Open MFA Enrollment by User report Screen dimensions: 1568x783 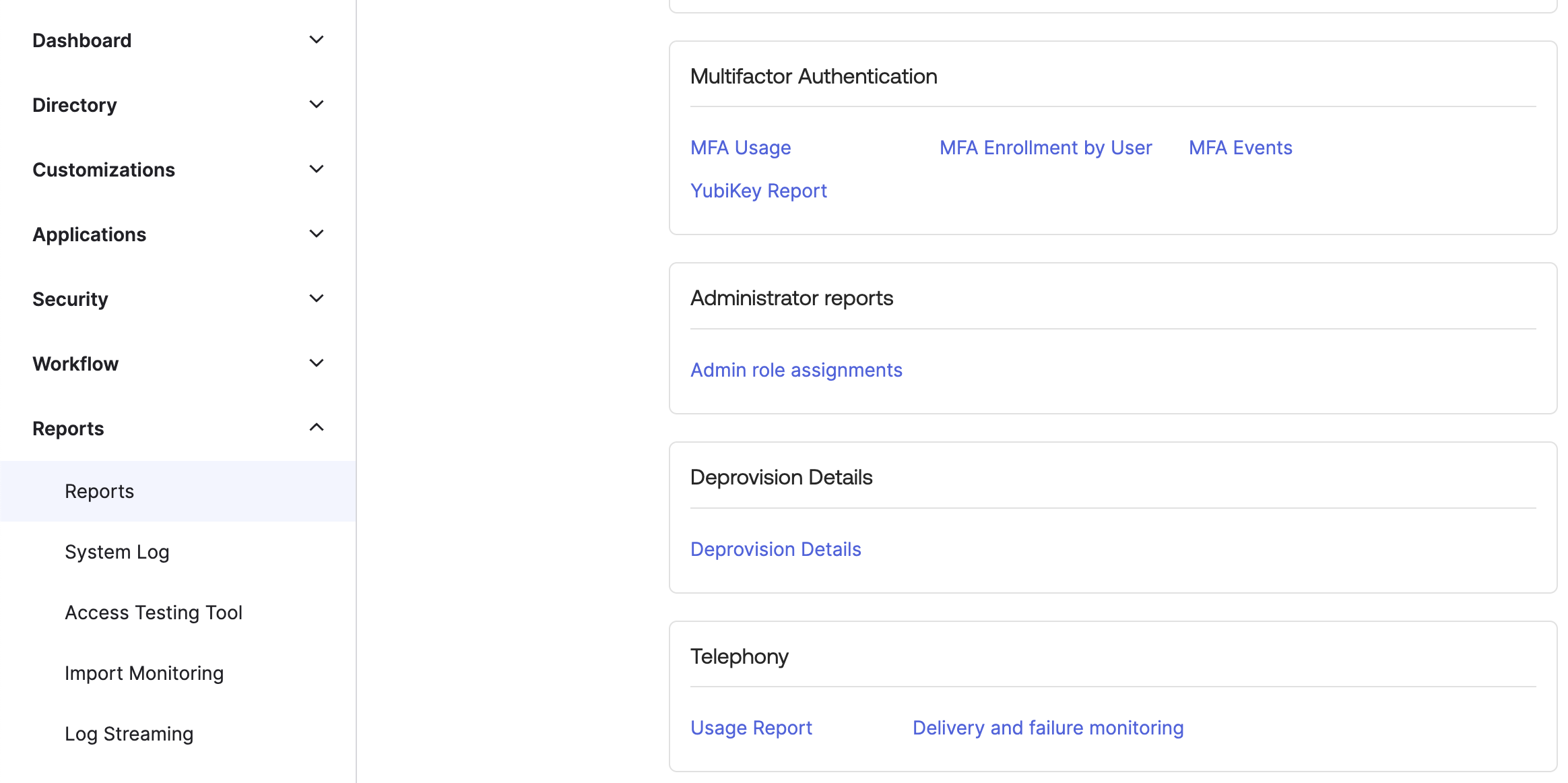click(x=1045, y=147)
